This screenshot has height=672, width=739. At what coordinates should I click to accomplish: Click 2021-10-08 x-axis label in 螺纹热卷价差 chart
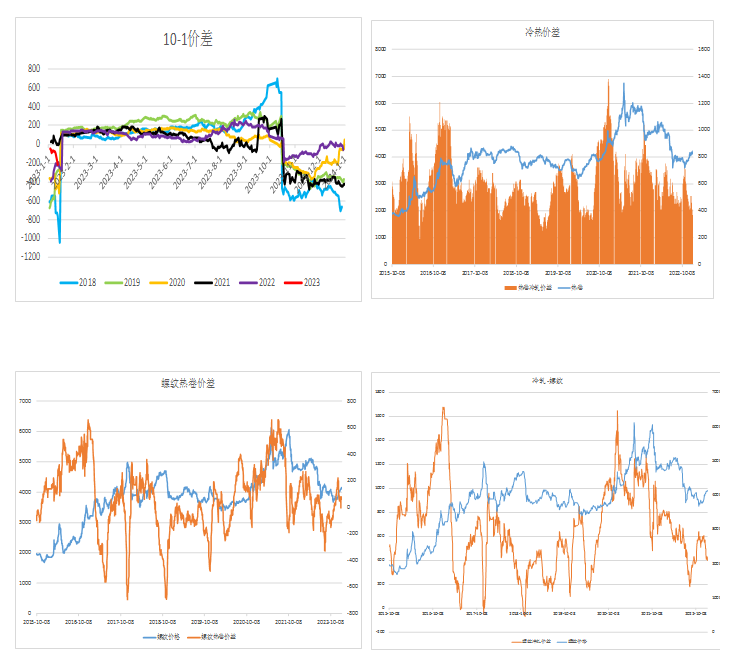[288, 622]
